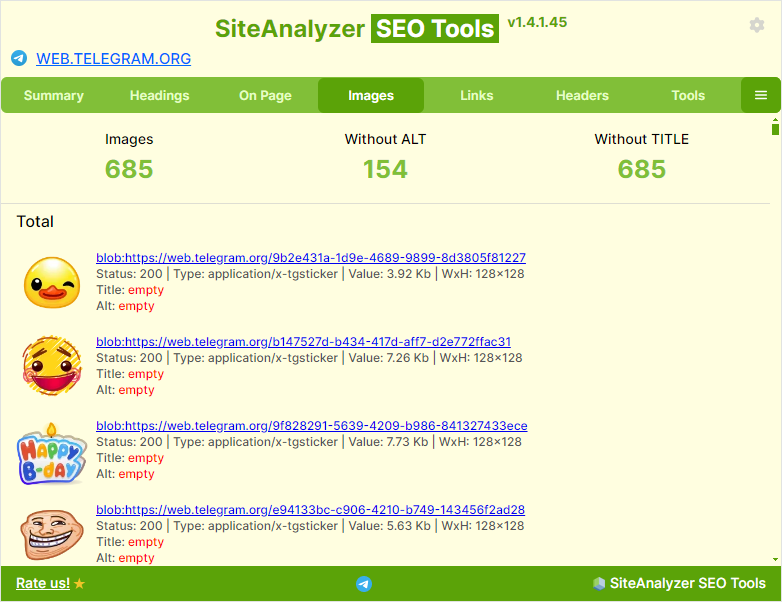
Task: Click 'Title: empty' under the duck sticker
Action: [130, 290]
